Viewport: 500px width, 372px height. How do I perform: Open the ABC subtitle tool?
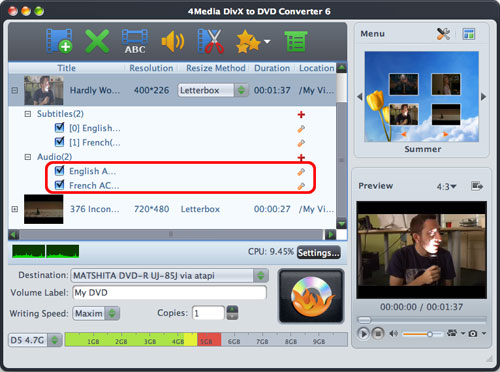pos(135,41)
